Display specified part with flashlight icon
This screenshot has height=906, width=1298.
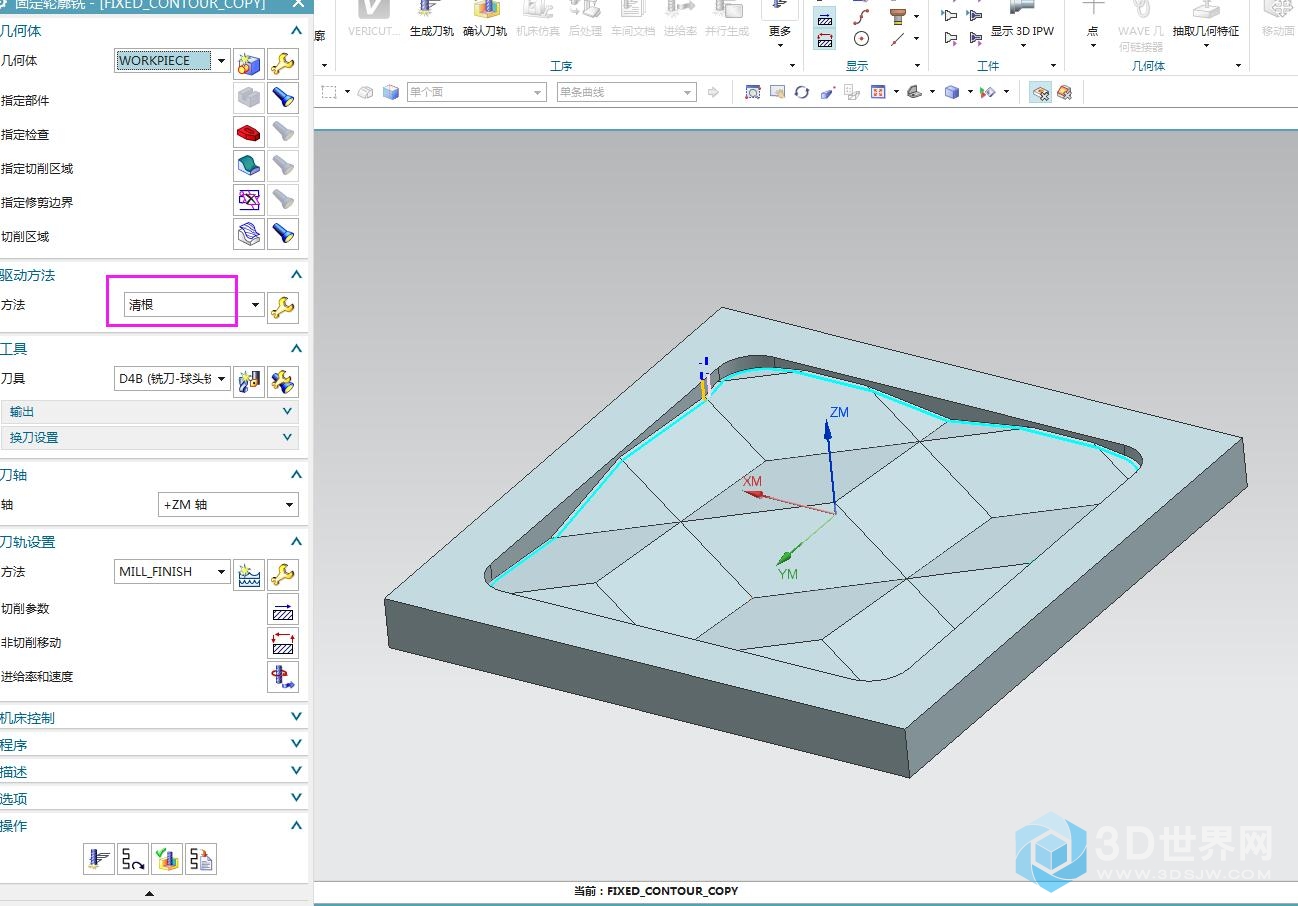coord(283,98)
